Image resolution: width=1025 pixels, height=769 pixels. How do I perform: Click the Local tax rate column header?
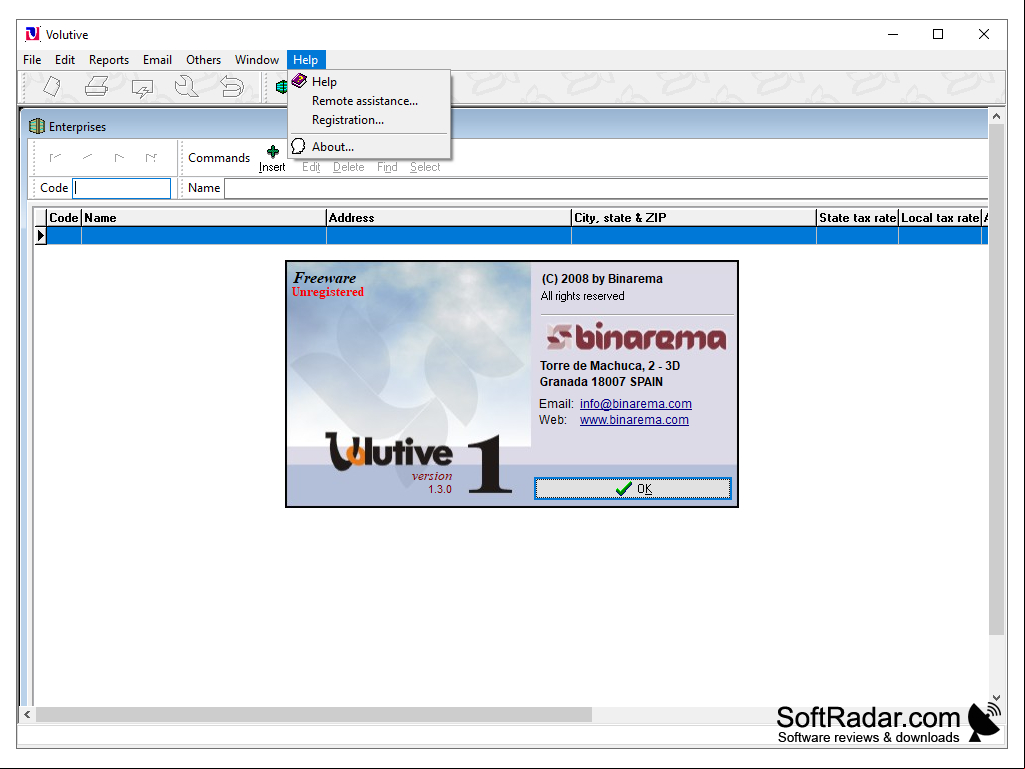coord(940,218)
